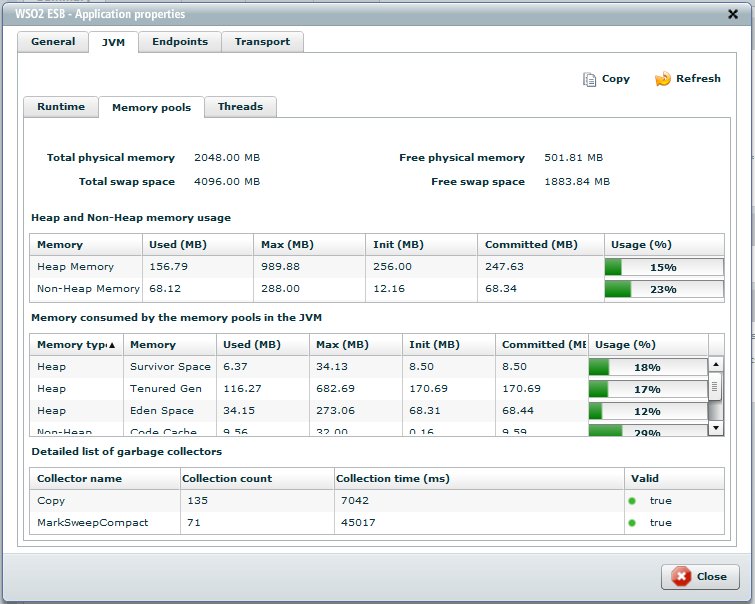This screenshot has height=604, width=755.
Task: Click the 273.06 Eden Space max value
Action: click(335, 411)
